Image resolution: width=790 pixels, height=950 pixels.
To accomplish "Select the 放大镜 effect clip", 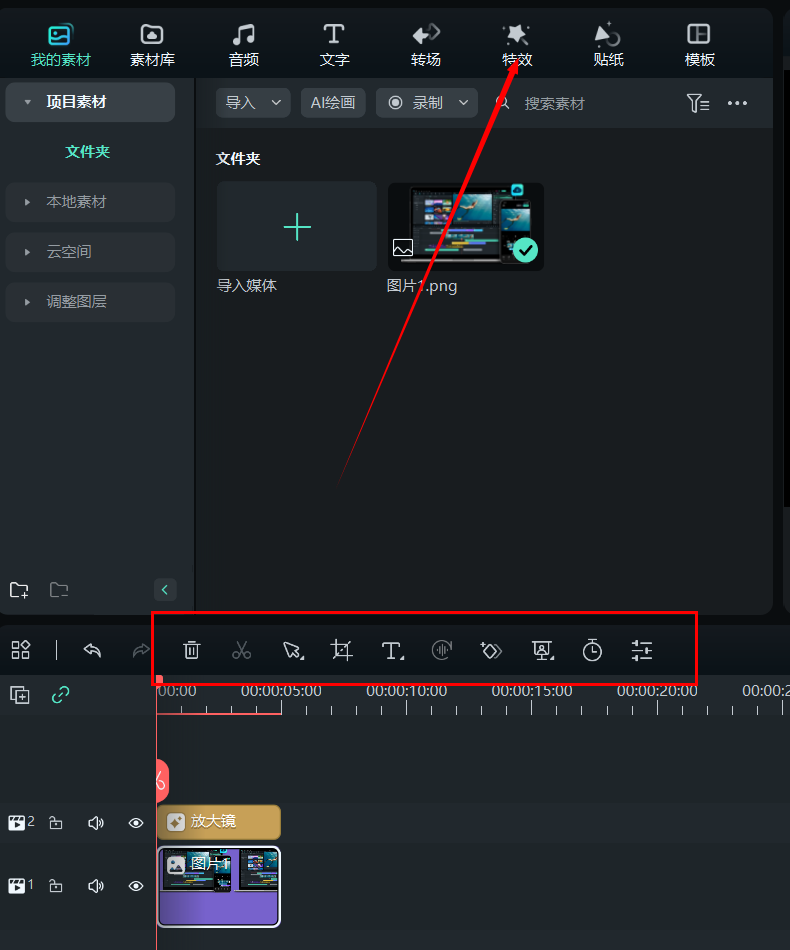I will 219,822.
